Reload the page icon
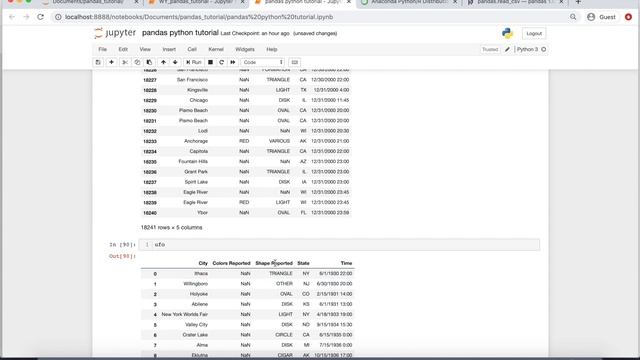This screenshot has height=360, width=640. pyautogui.click(x=40, y=17)
